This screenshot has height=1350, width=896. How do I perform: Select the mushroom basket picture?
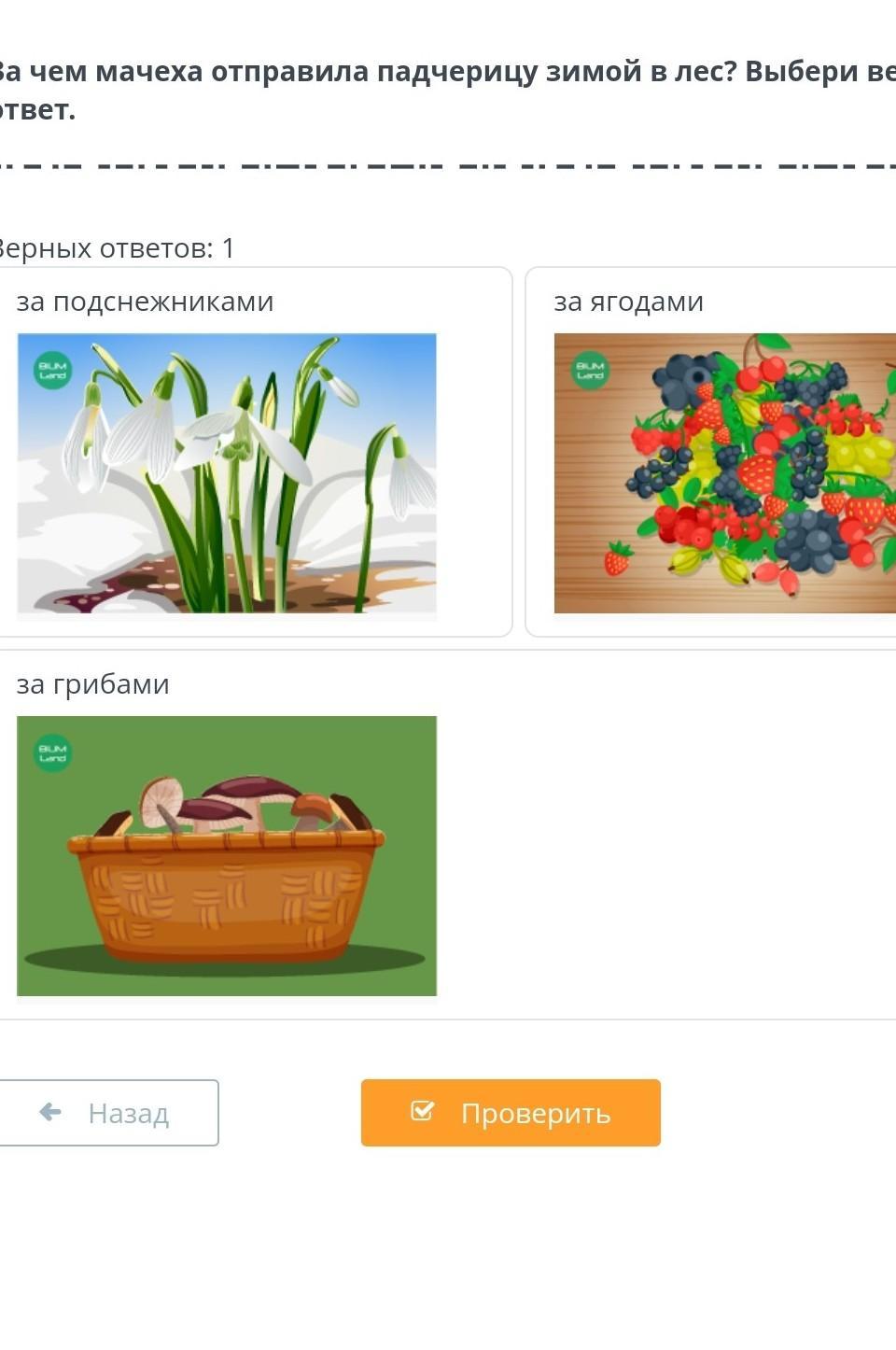point(227,856)
